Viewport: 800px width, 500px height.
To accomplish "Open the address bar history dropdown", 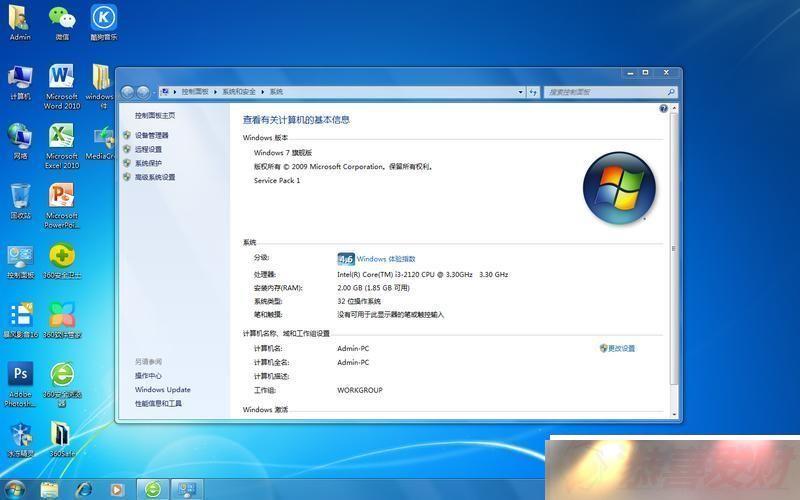I will [x=520, y=92].
